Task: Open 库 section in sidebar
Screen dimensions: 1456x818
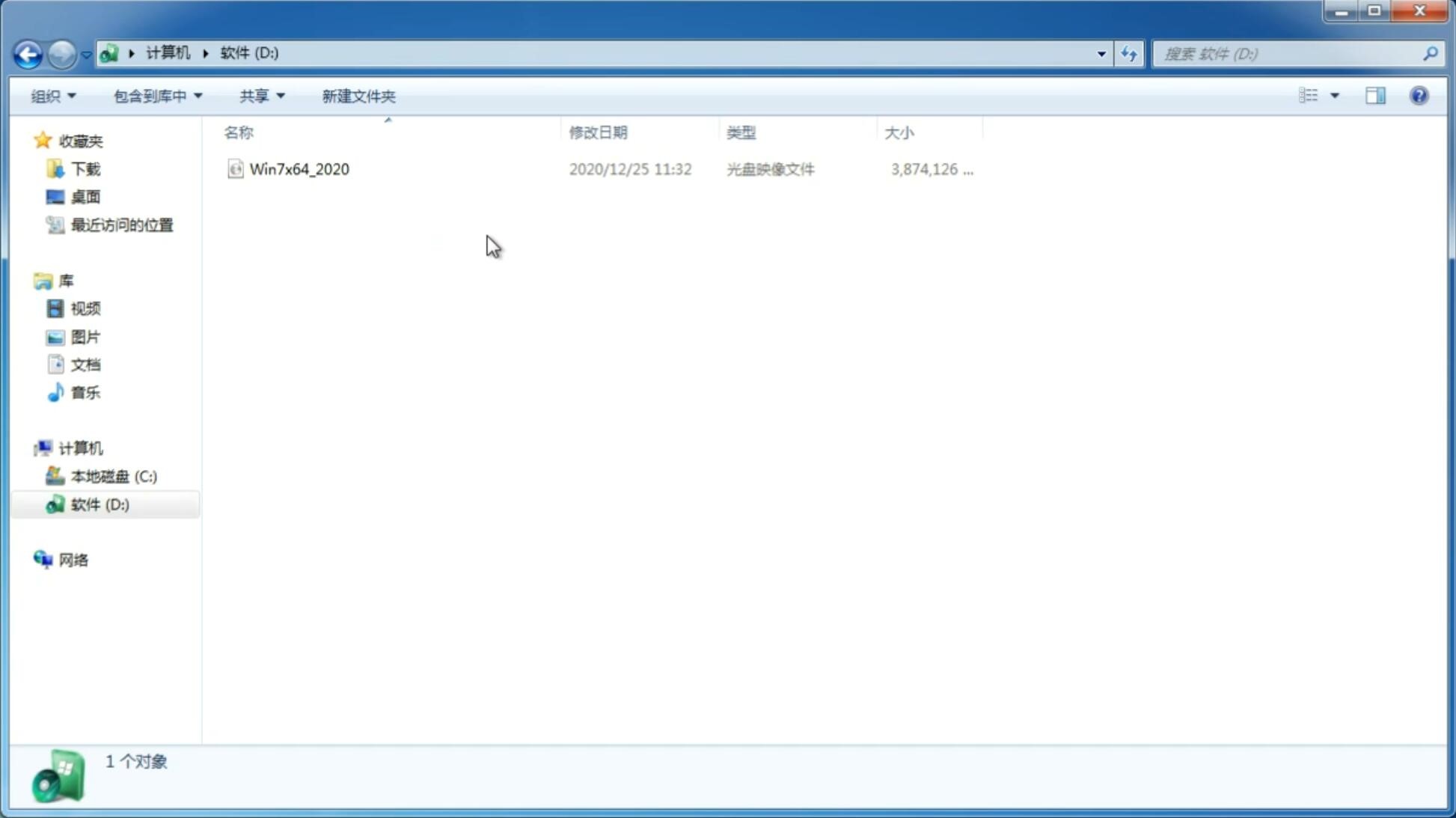Action: (x=66, y=280)
